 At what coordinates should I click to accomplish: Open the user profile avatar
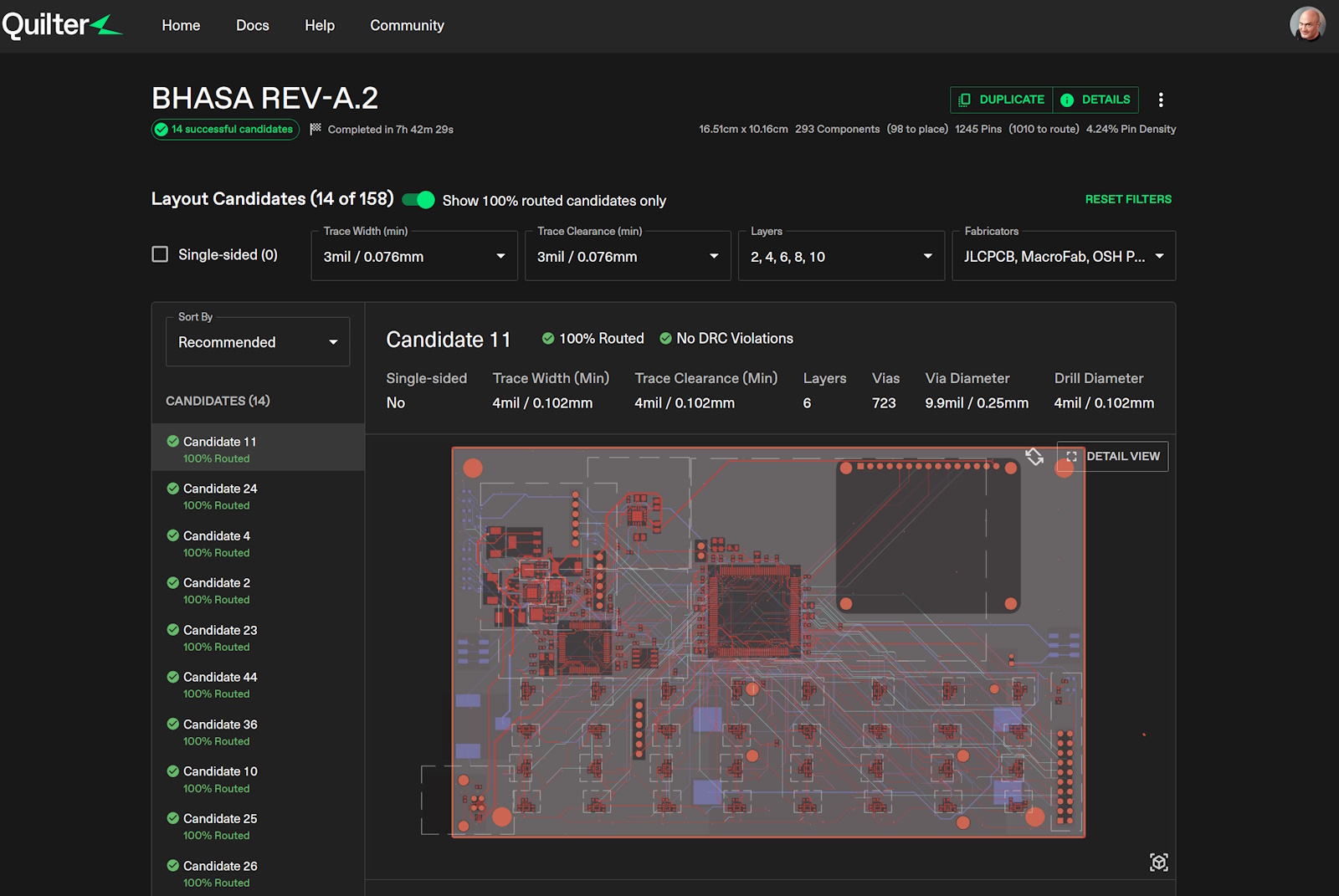(1306, 24)
